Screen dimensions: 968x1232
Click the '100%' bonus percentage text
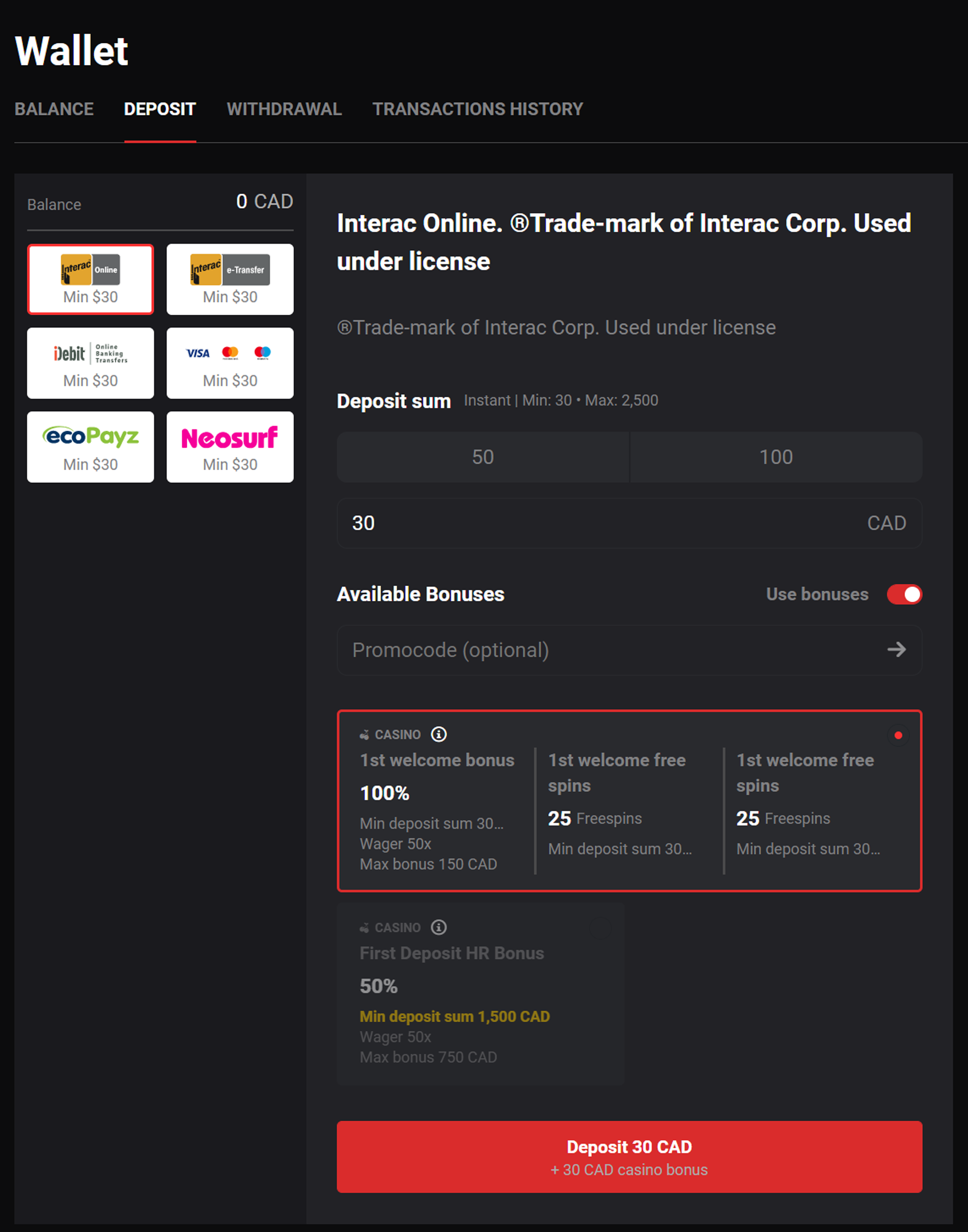[385, 794]
